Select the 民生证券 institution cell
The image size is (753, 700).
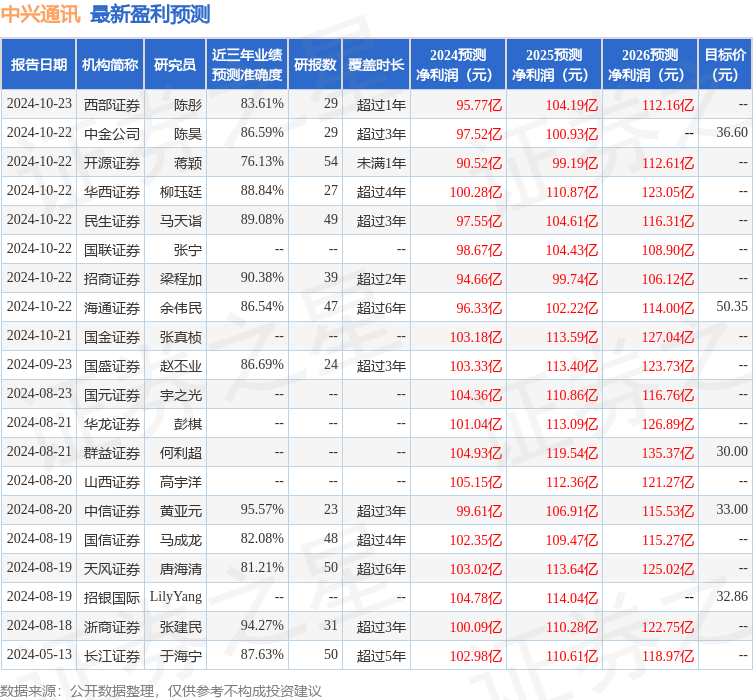112,221
